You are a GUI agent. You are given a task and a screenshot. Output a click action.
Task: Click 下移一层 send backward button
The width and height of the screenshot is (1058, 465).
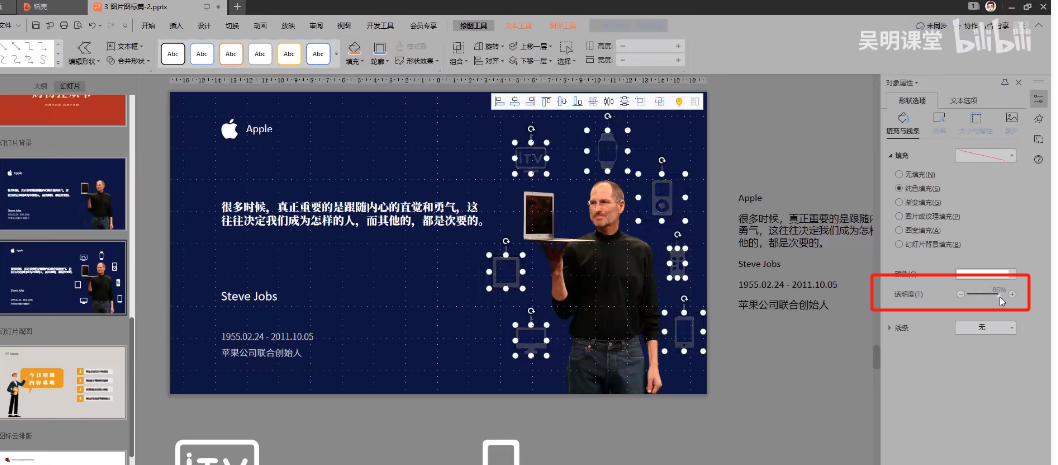pyautogui.click(x=530, y=61)
